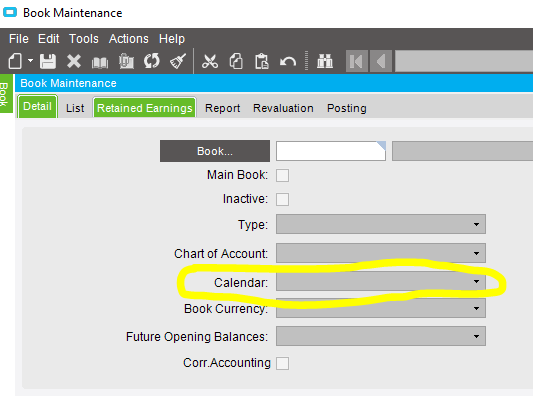Open search with the binoculars icon
Image resolution: width=533 pixels, height=396 pixels.
coord(325,62)
